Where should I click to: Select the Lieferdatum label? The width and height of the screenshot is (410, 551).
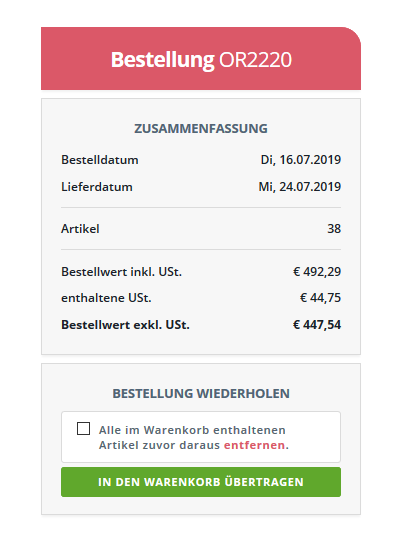(x=97, y=187)
